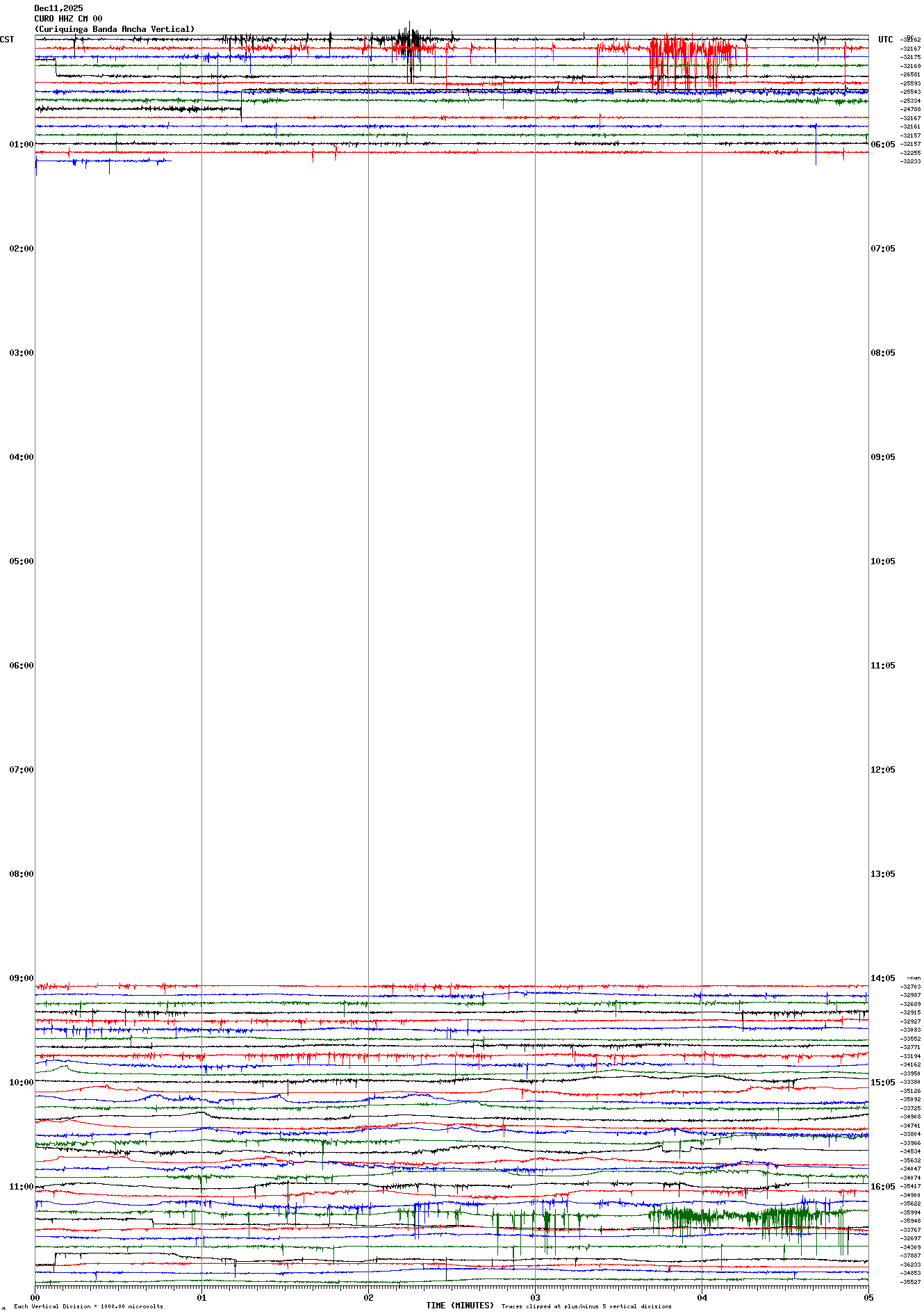Click the CURO HHZ CM 00 station title

pyautogui.click(x=68, y=19)
